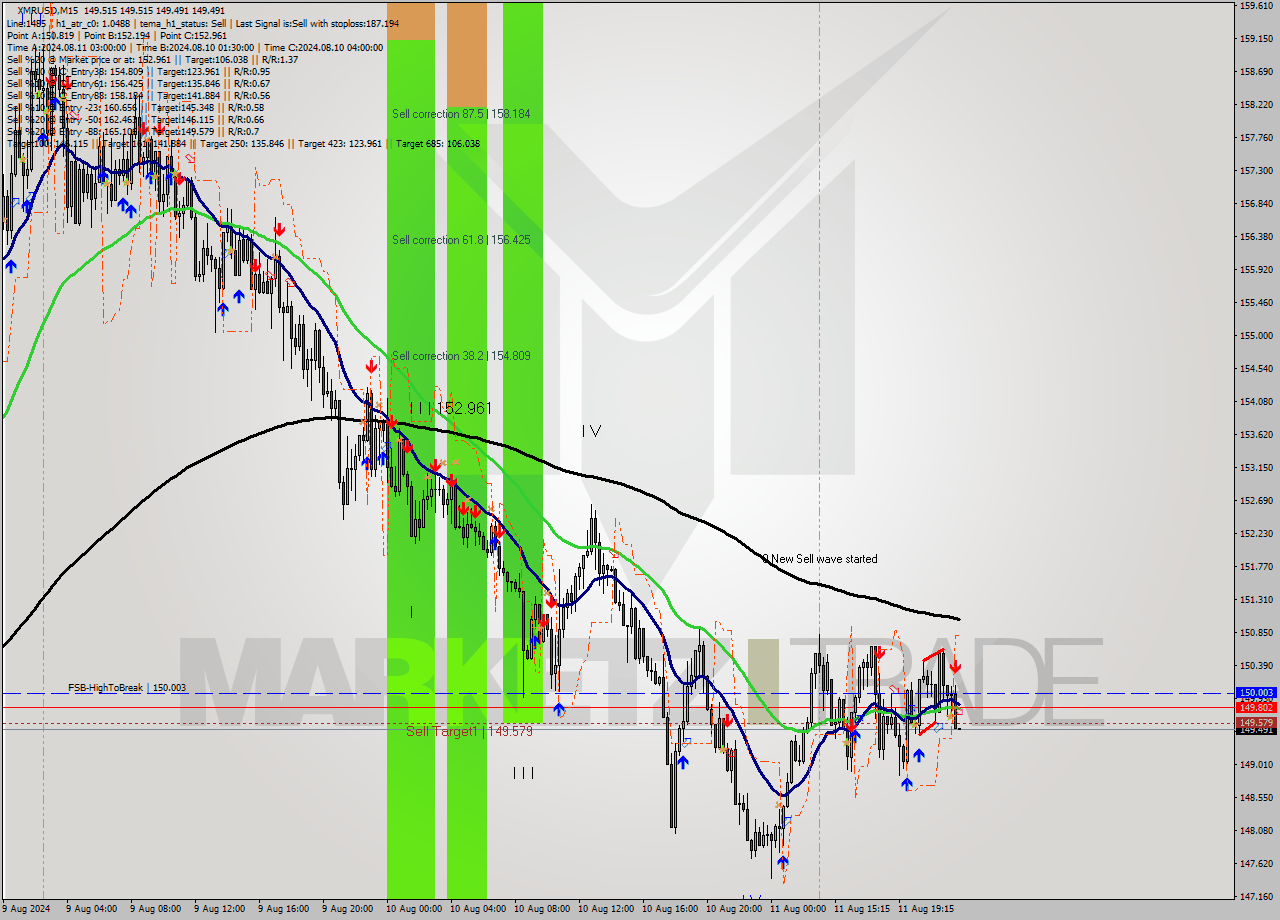This screenshot has height=920, width=1280.
Task: Click the '10 Aug 12:00' time axis label
Action: click(605, 909)
